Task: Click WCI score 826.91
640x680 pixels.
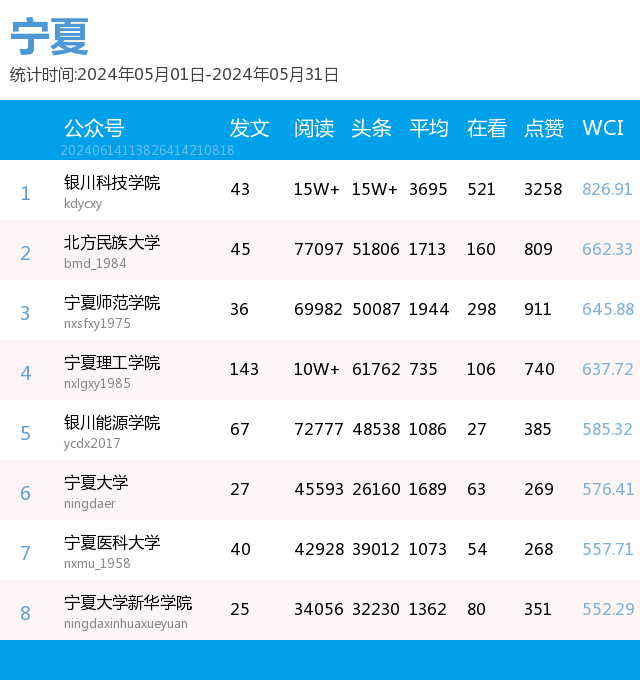Action: click(x=607, y=189)
